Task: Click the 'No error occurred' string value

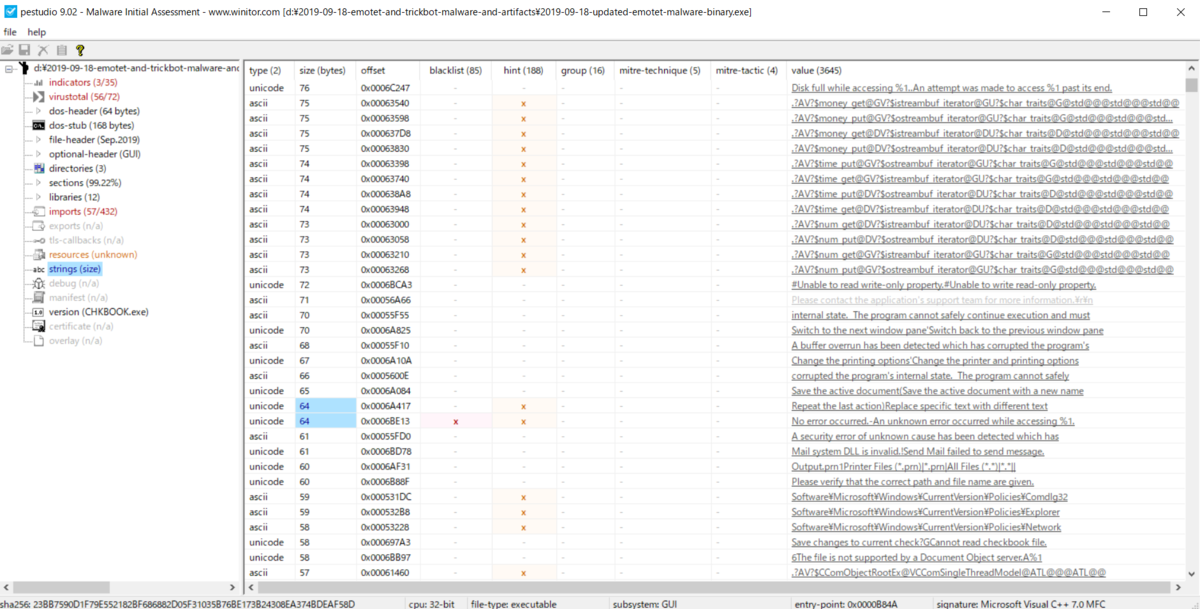Action: pos(933,421)
